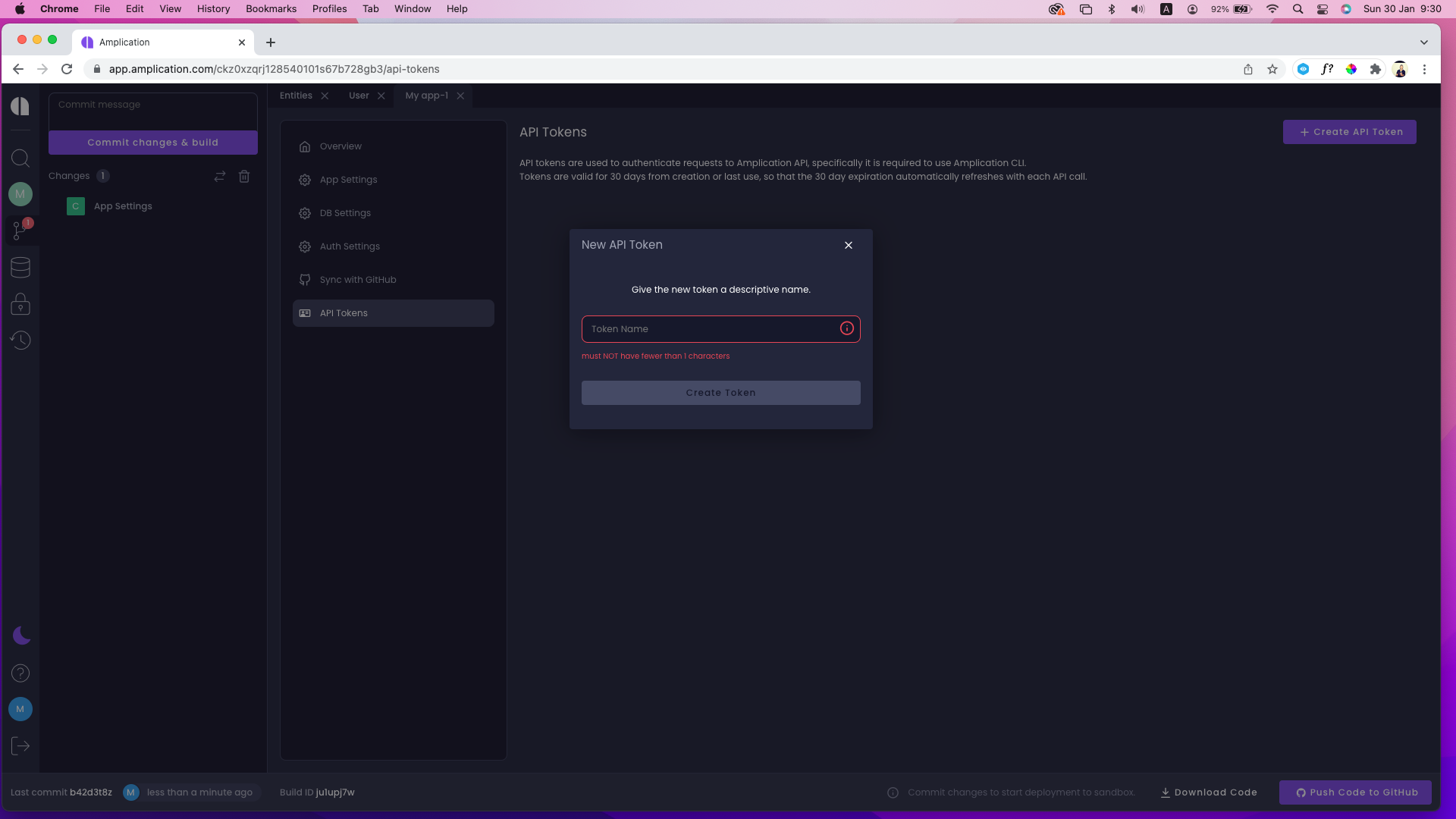Screen dimensions: 1456x819
Task: Click the Push Code to GitHub button
Action: click(1354, 792)
